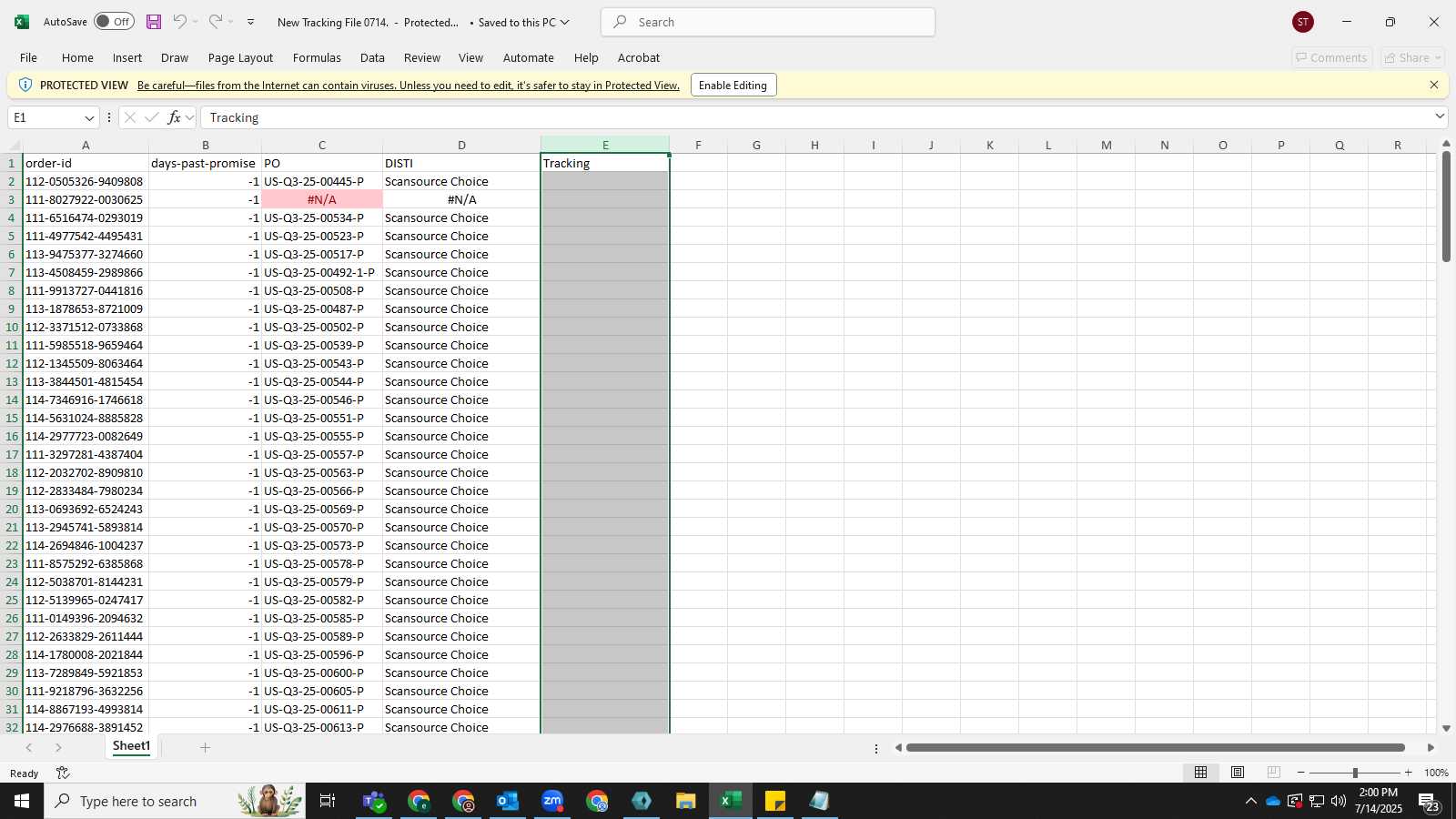
Task: Click the Protected View info shield icon
Action: point(25,85)
